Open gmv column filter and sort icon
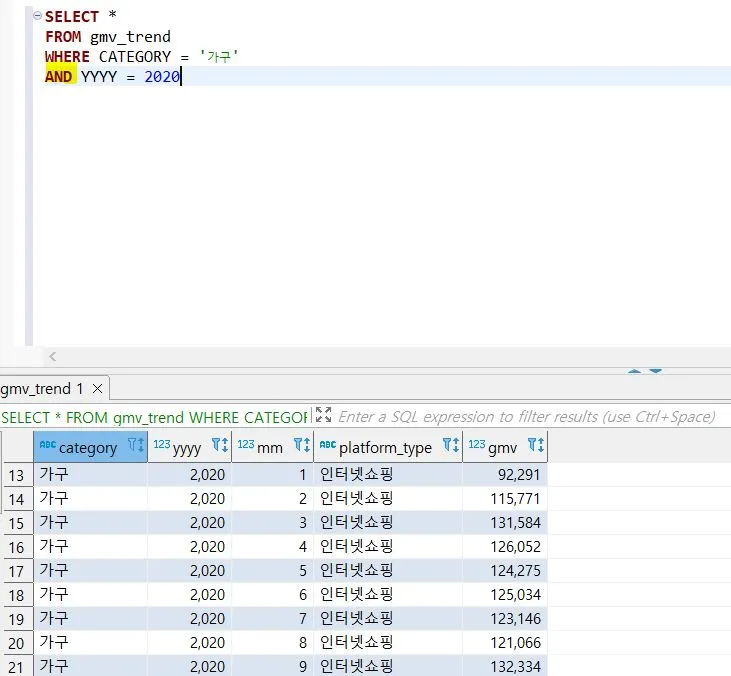 [x=536, y=445]
